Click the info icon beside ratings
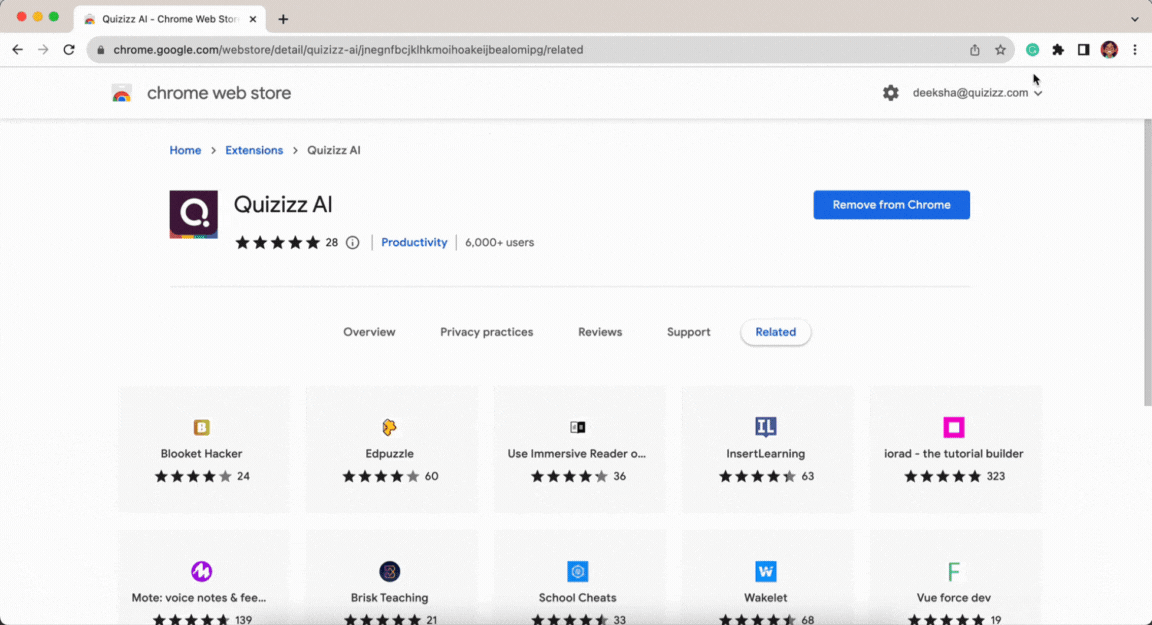 352,242
